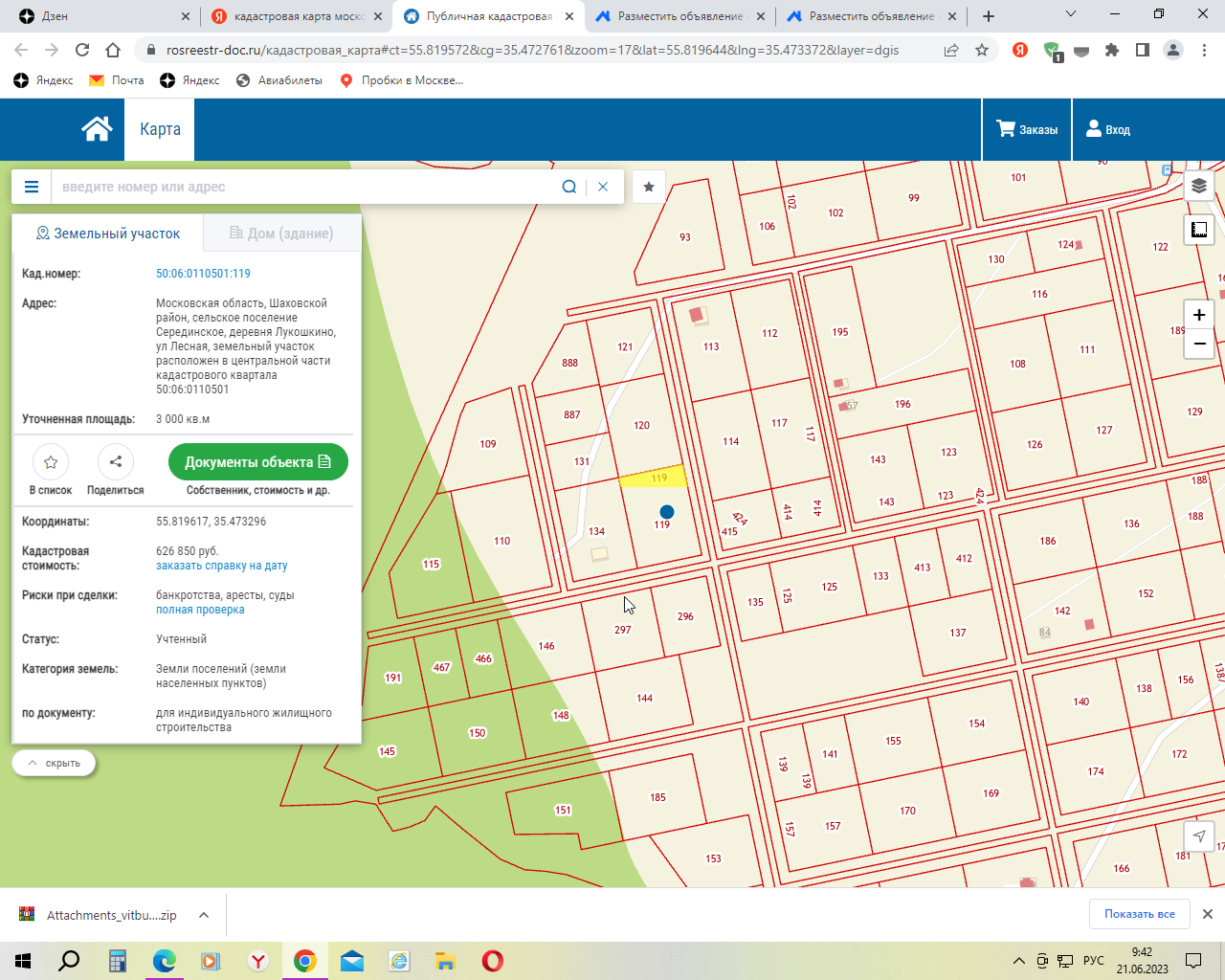This screenshot has height=980, width=1225.
Task: Click the home icon in the header
Action: point(97,129)
